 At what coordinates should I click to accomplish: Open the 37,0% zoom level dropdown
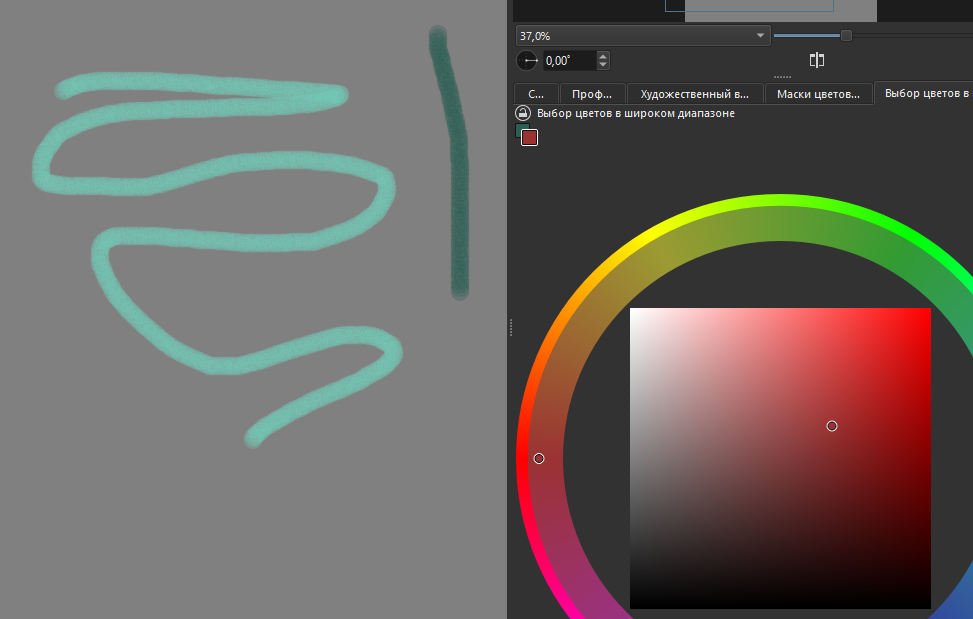[x=643, y=36]
